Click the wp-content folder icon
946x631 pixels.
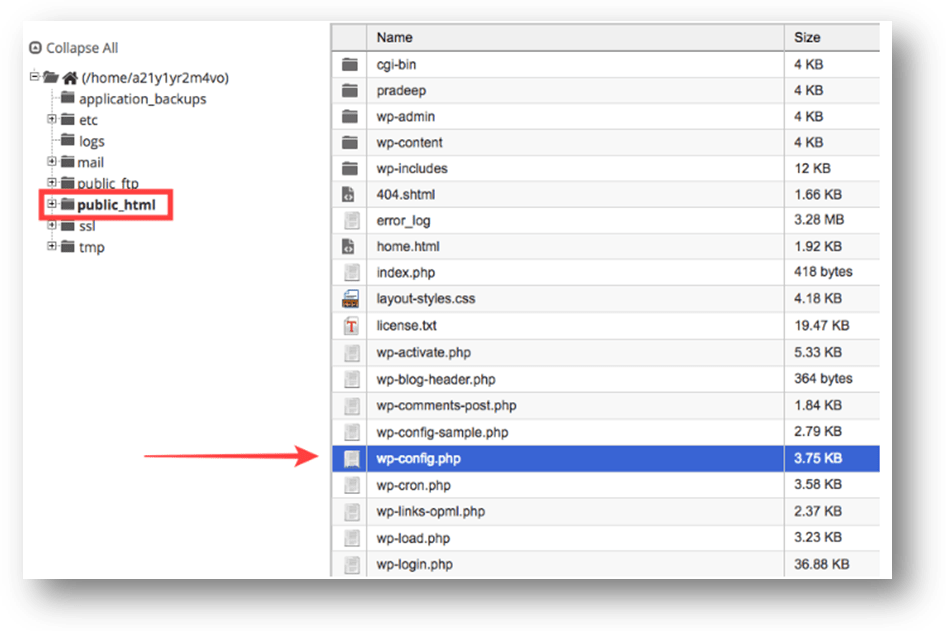point(350,142)
